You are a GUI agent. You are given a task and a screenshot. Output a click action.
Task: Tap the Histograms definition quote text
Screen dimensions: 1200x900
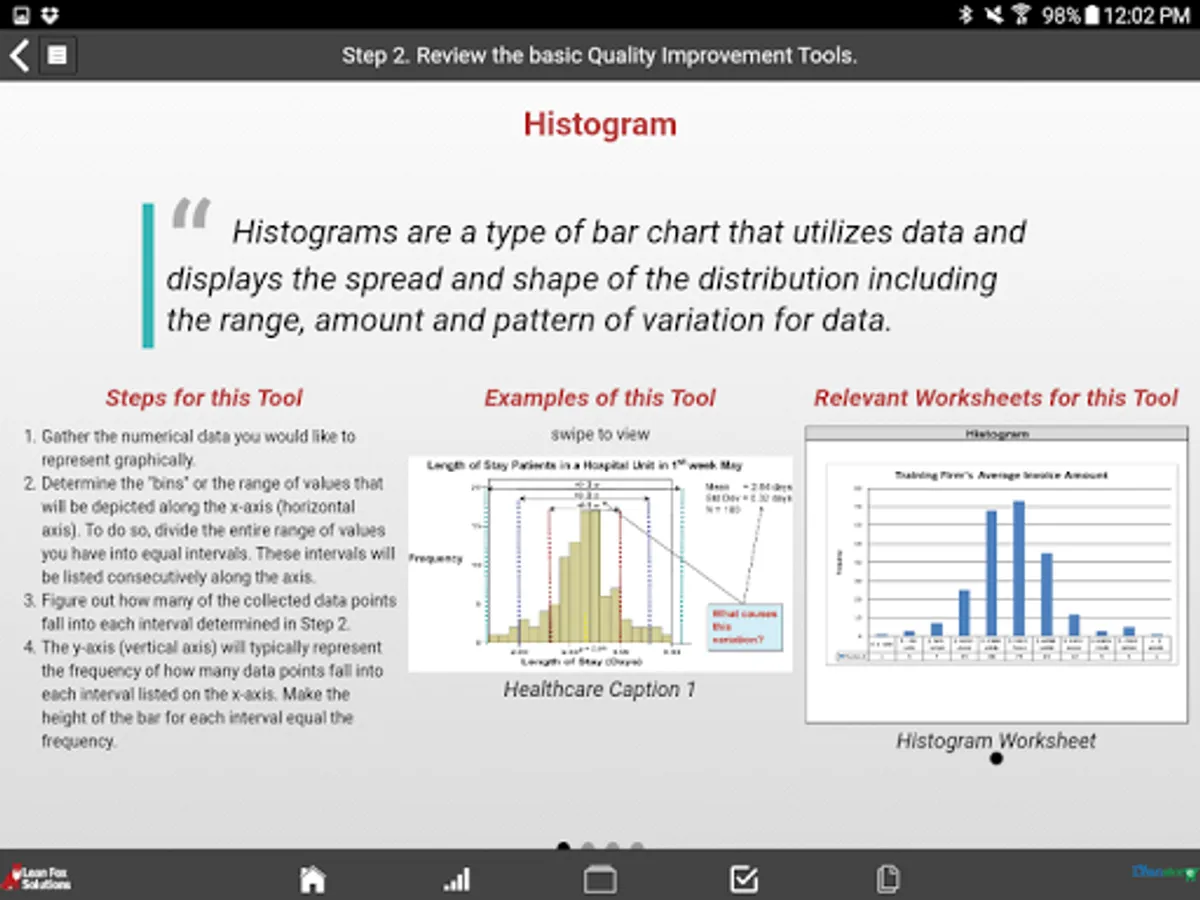[596, 276]
